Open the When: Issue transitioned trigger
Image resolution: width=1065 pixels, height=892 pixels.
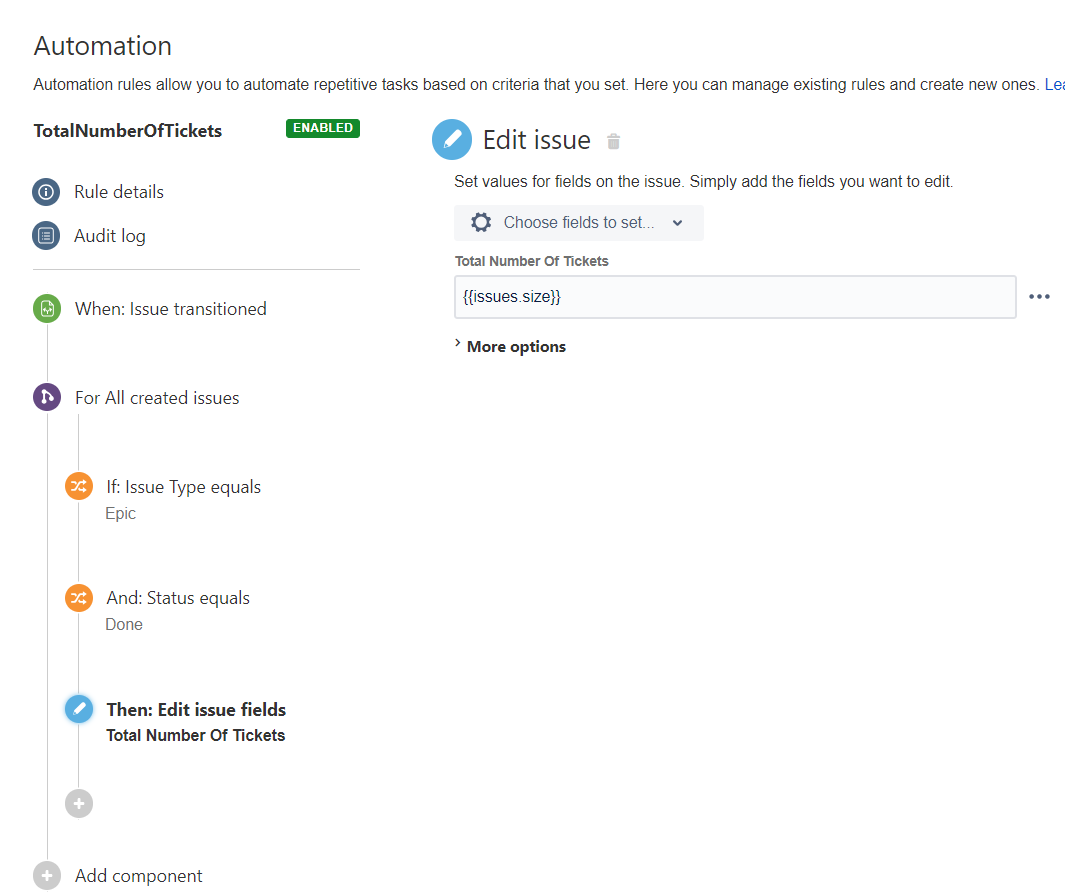click(171, 308)
